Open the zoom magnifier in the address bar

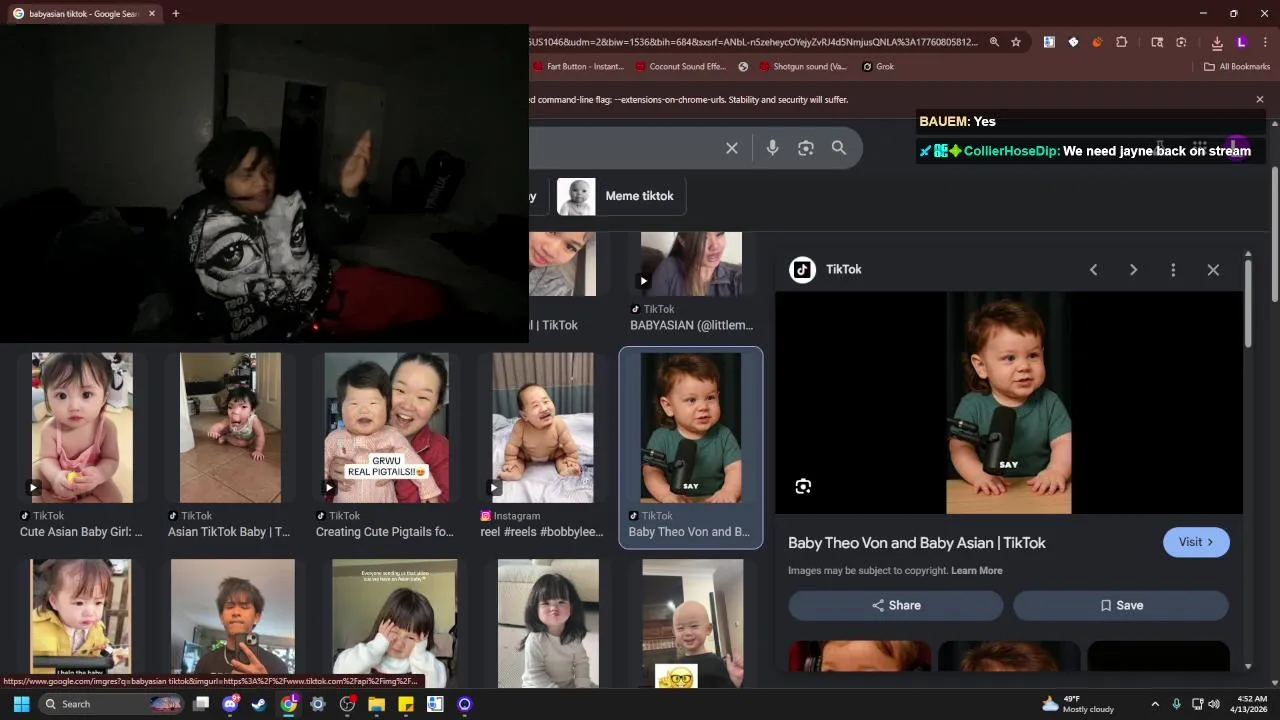pyautogui.click(x=994, y=42)
